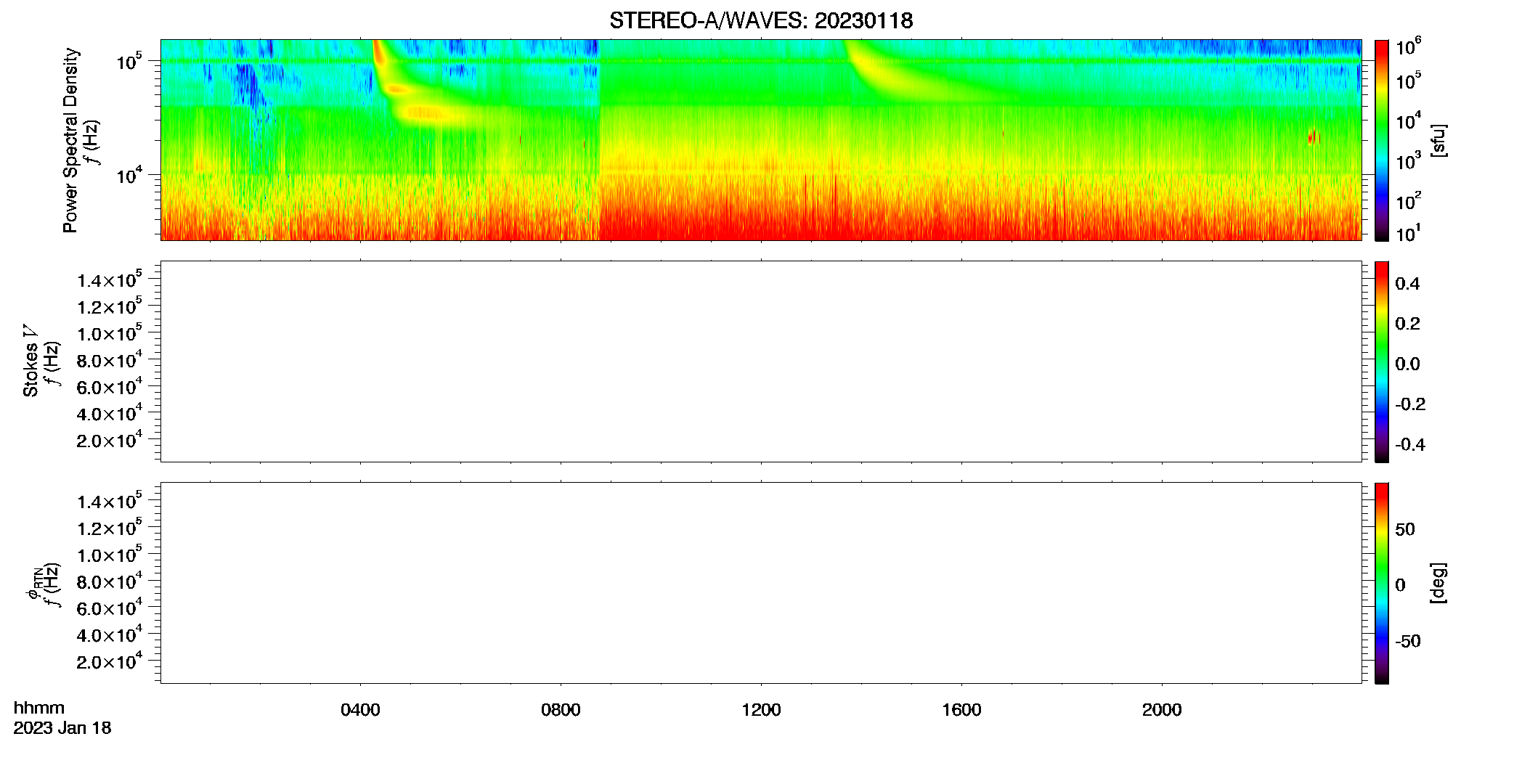Click the 1.4×10^5 tick in the φ RTN panel
Image resolution: width=1522 pixels, height=784 pixels.
click(110, 501)
